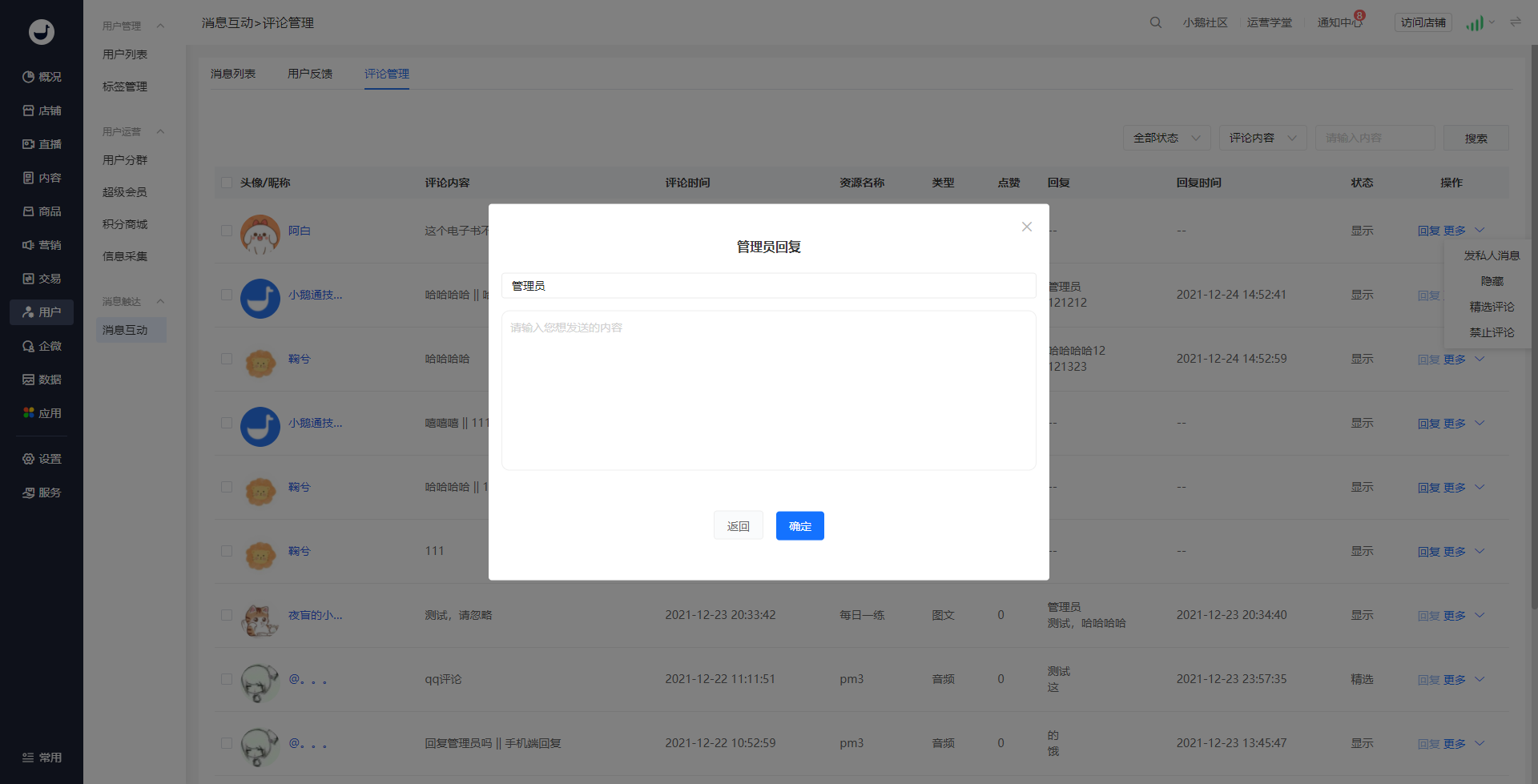Screen dimensions: 1538x784
Task: Open 数据 data section
Action: tap(42, 380)
